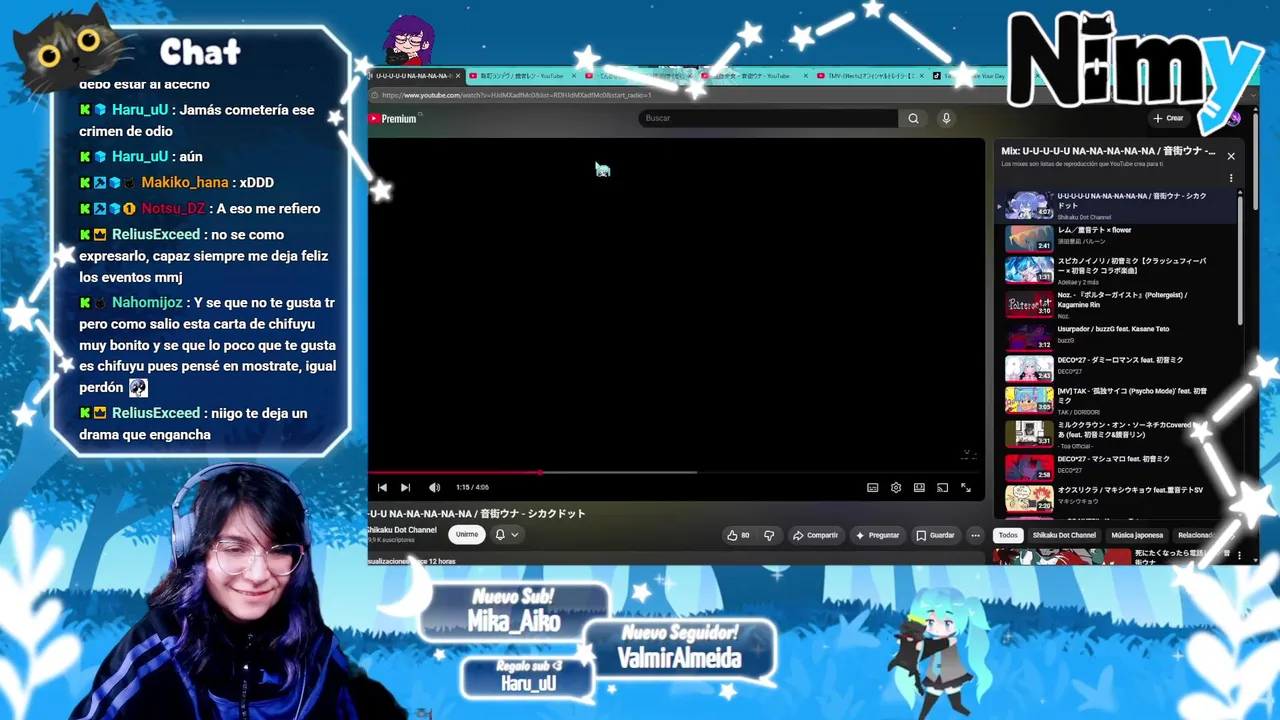Click the red video progress bar
This screenshot has width=1280, height=720.
click(454, 472)
